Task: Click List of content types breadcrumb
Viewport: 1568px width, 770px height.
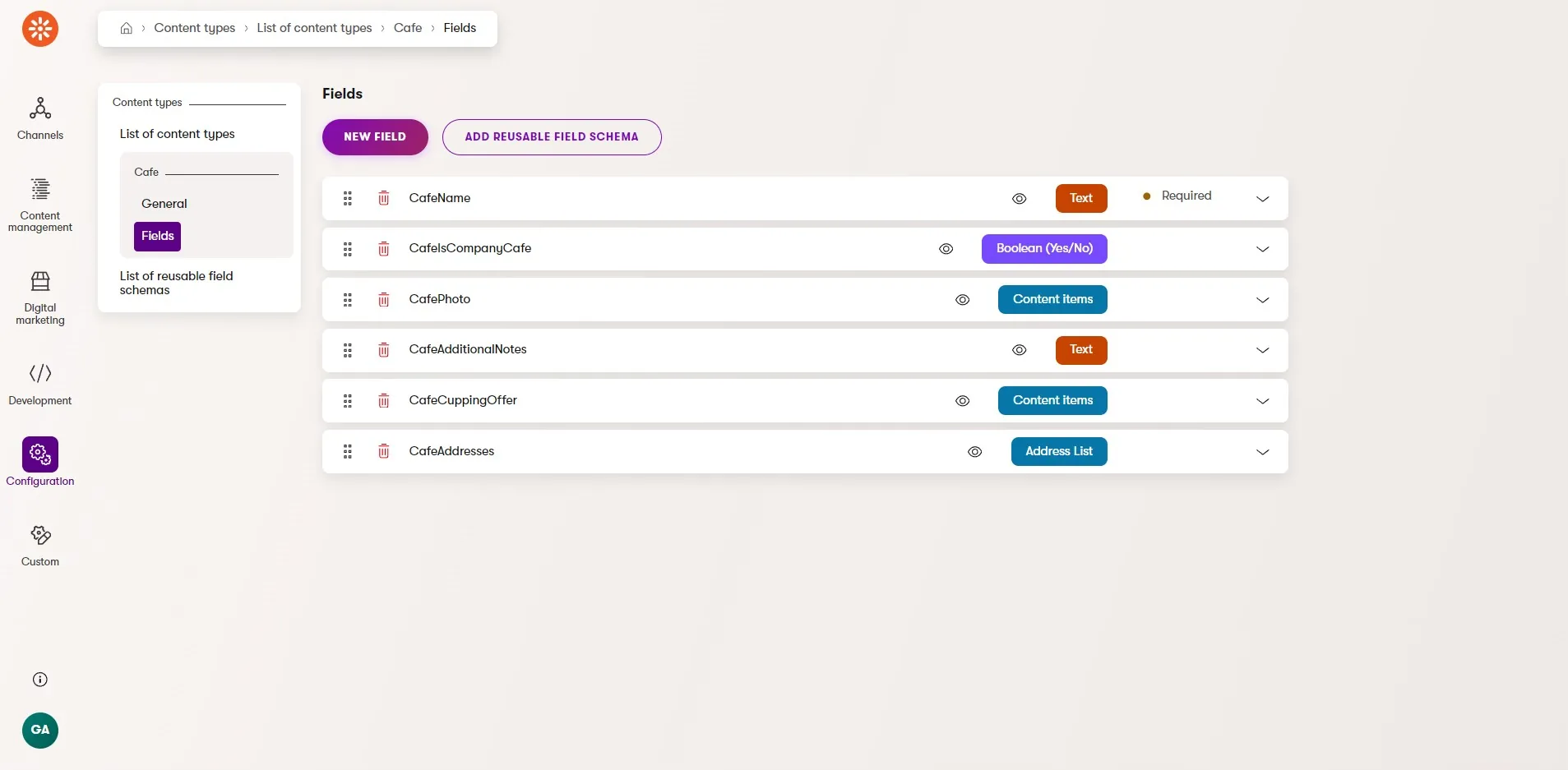Action: click(314, 28)
